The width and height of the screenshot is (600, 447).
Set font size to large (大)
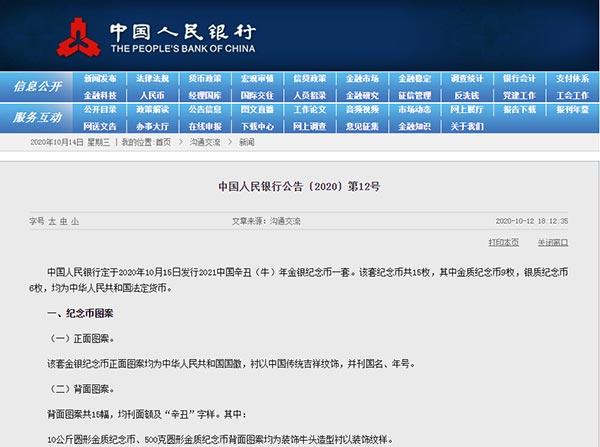click(52, 221)
